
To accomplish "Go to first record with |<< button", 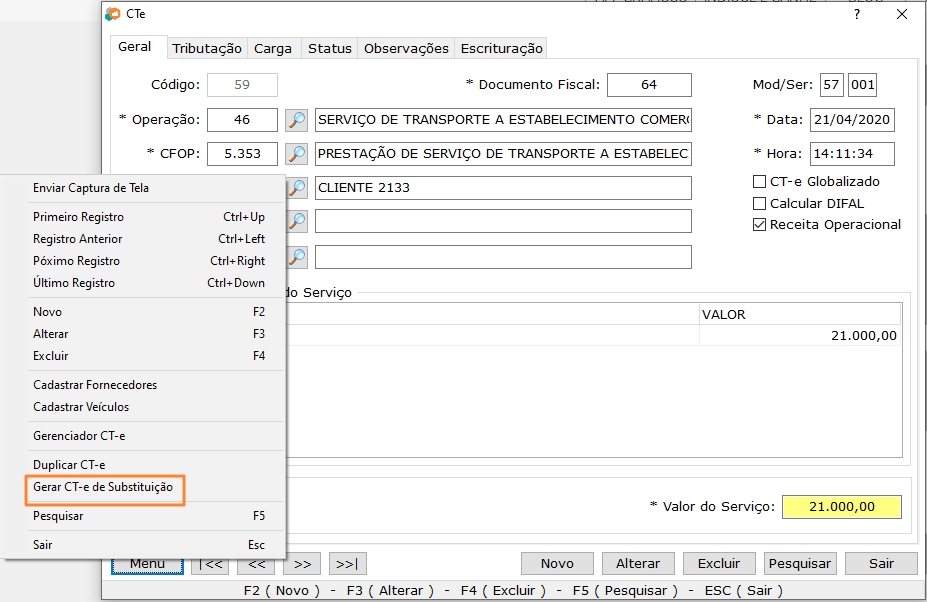I will 211,563.
